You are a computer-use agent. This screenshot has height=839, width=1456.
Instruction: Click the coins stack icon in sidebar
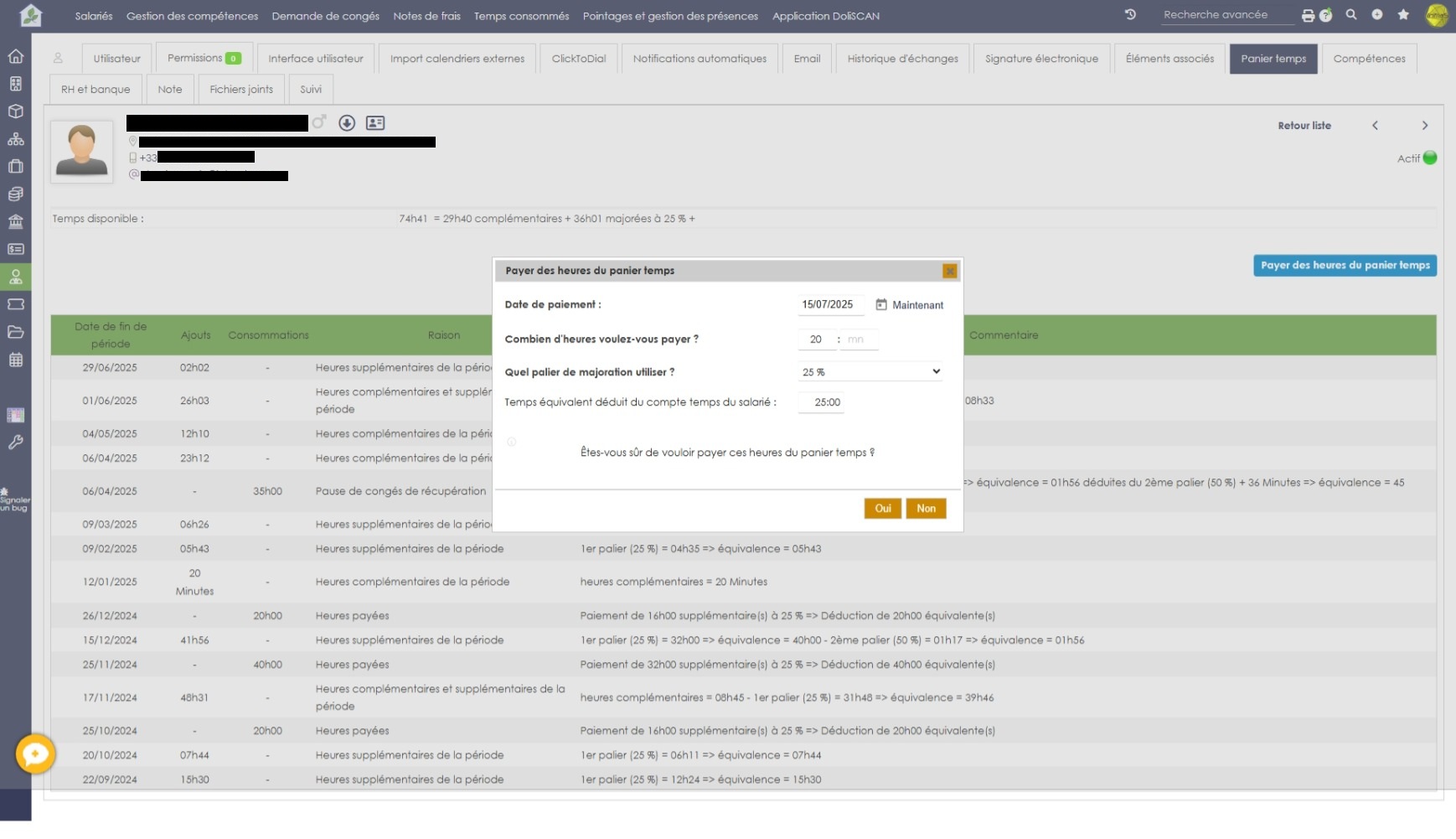[15, 194]
